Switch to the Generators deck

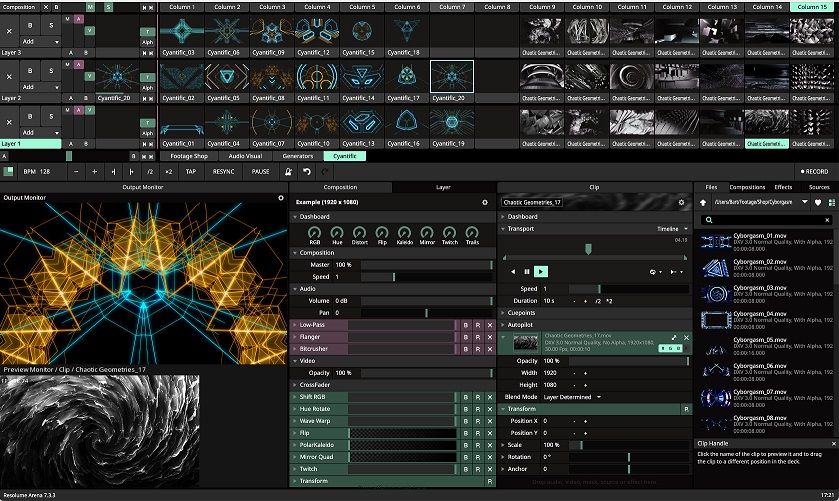click(x=298, y=156)
